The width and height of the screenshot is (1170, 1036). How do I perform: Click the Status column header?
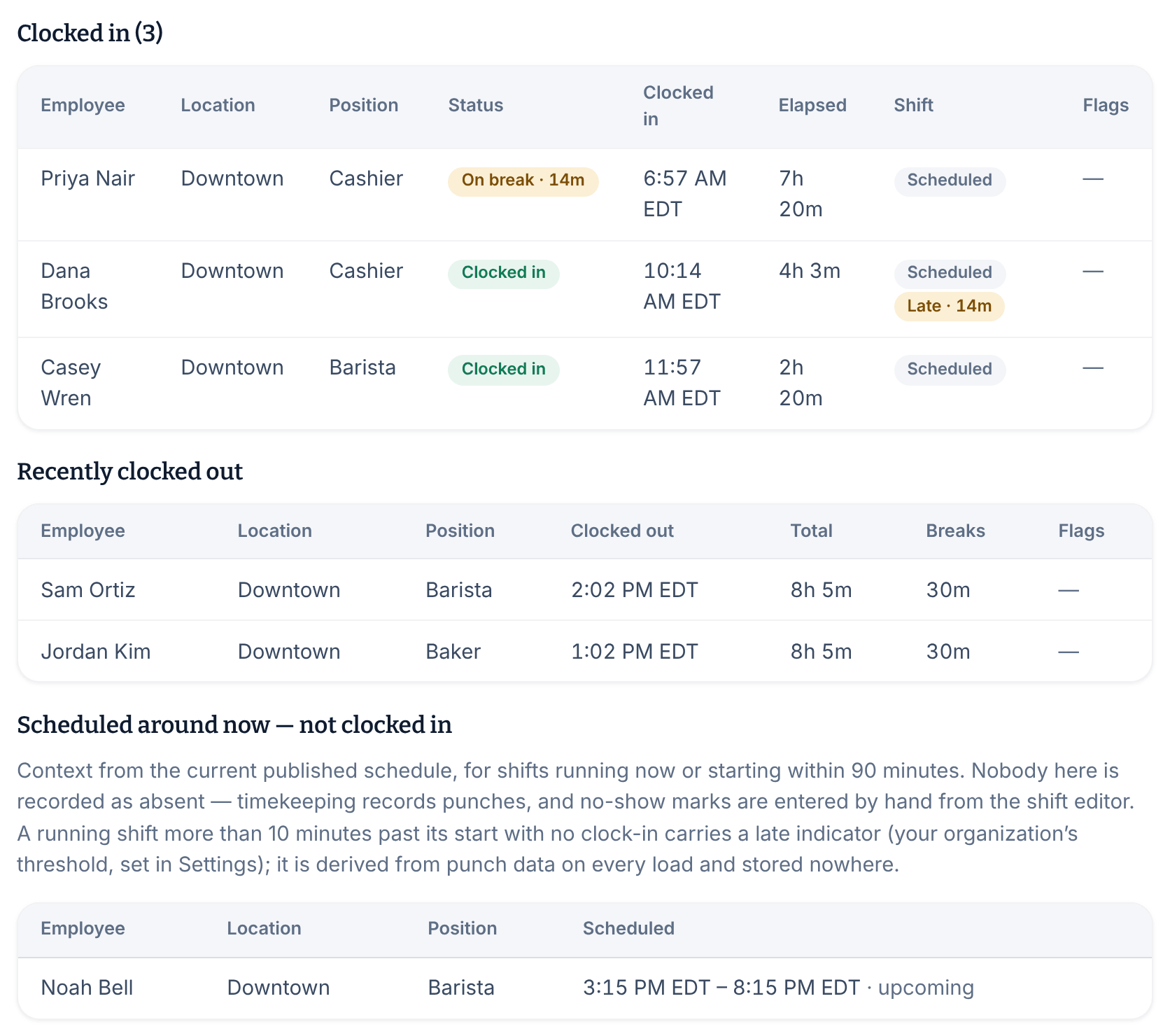pyautogui.click(x=476, y=105)
